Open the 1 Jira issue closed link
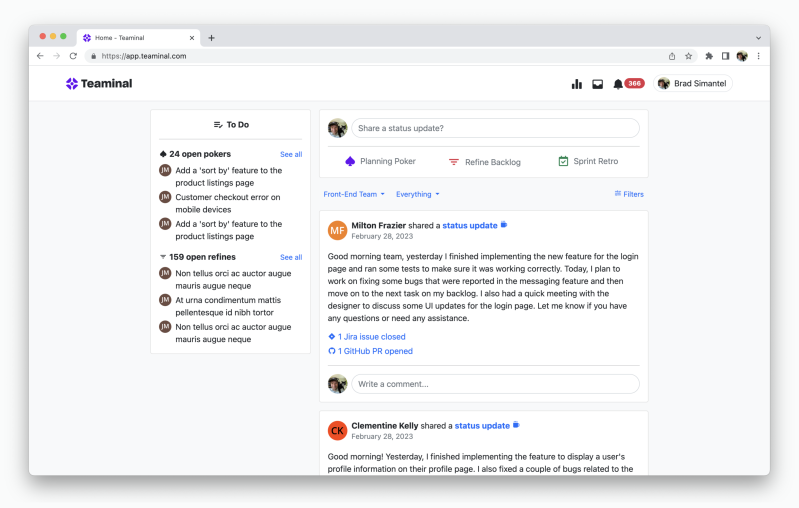 [x=367, y=337]
